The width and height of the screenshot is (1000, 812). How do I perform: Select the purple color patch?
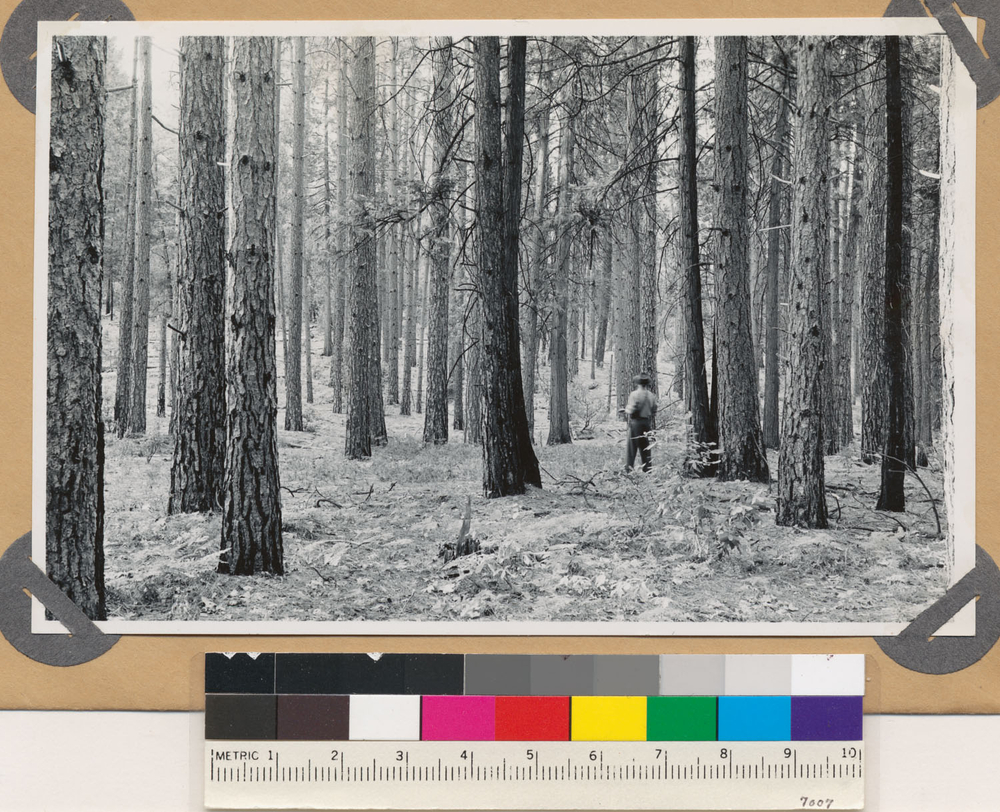pyautogui.click(x=826, y=718)
